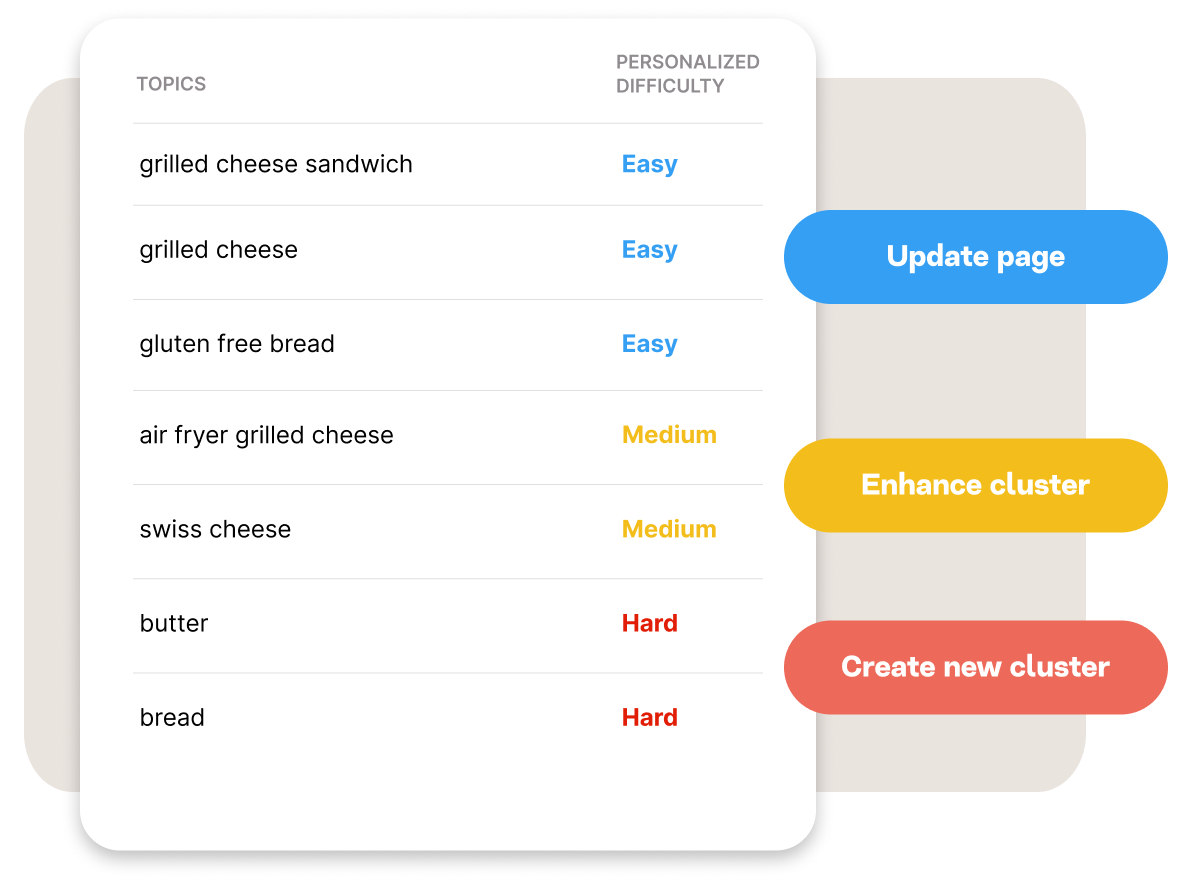Screen dimensions: 1202x884
Task: Select the swiss cheese topic
Action: pos(215,529)
